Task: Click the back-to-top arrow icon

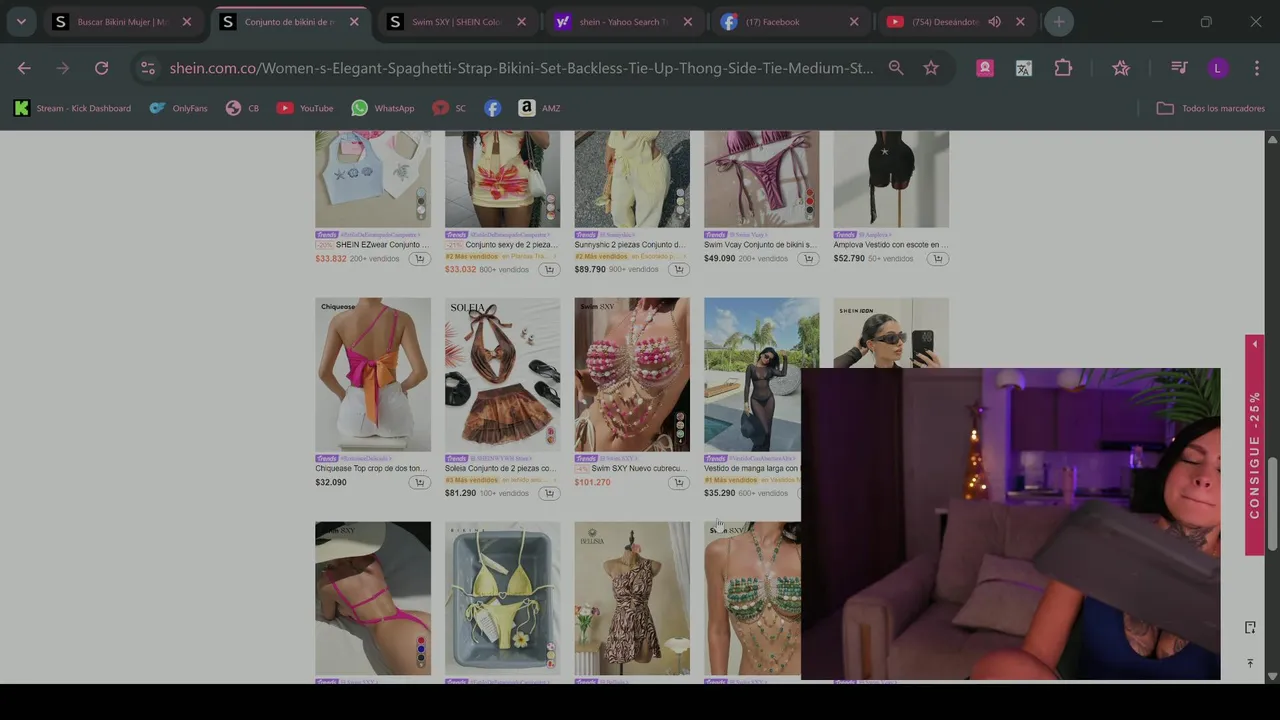Action: 1250,663
